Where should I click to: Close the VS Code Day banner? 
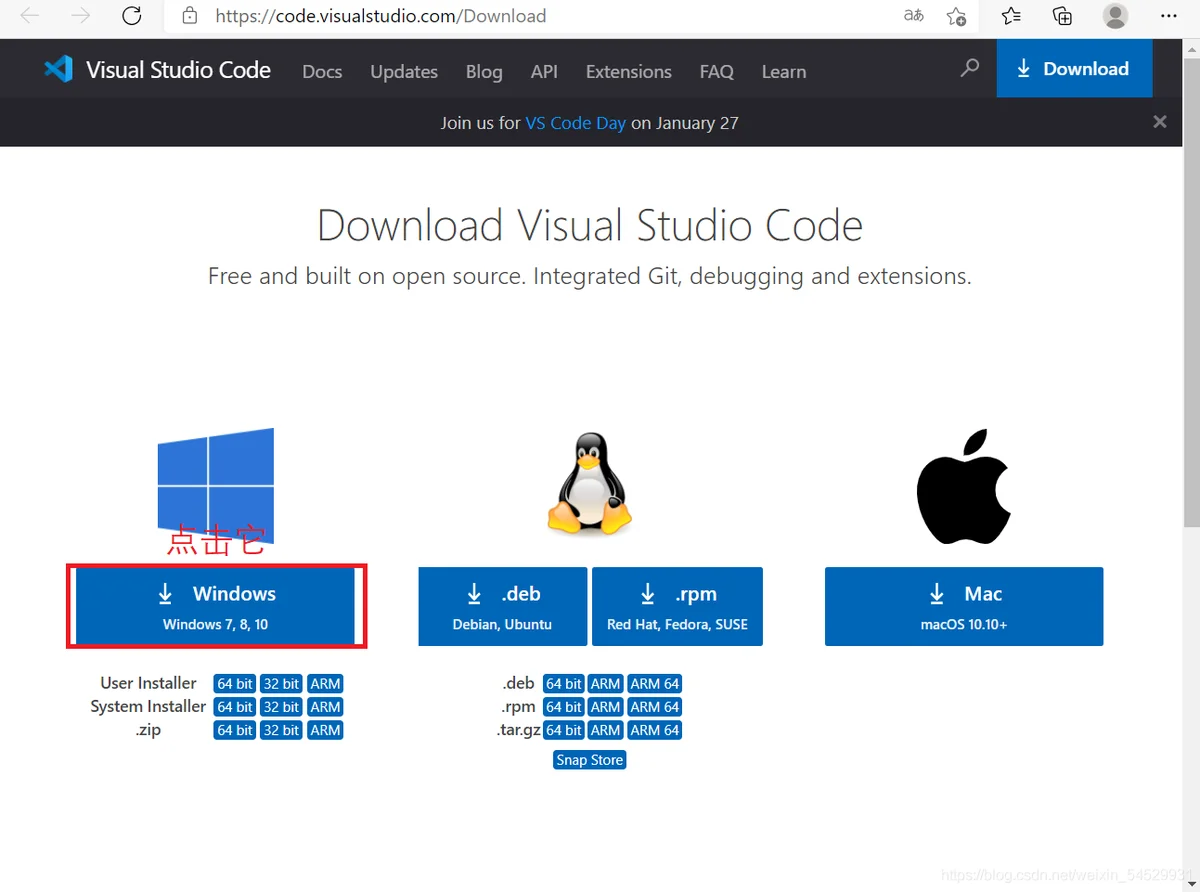click(1160, 122)
